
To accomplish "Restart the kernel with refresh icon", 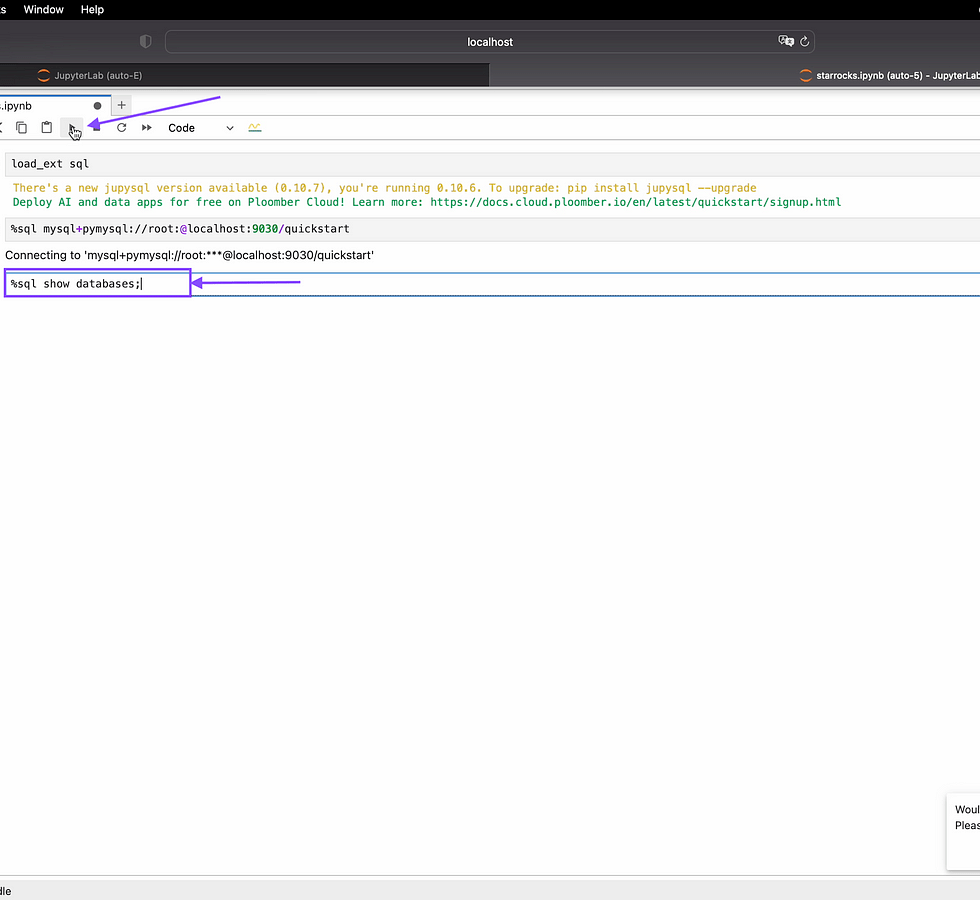I will pos(121,128).
